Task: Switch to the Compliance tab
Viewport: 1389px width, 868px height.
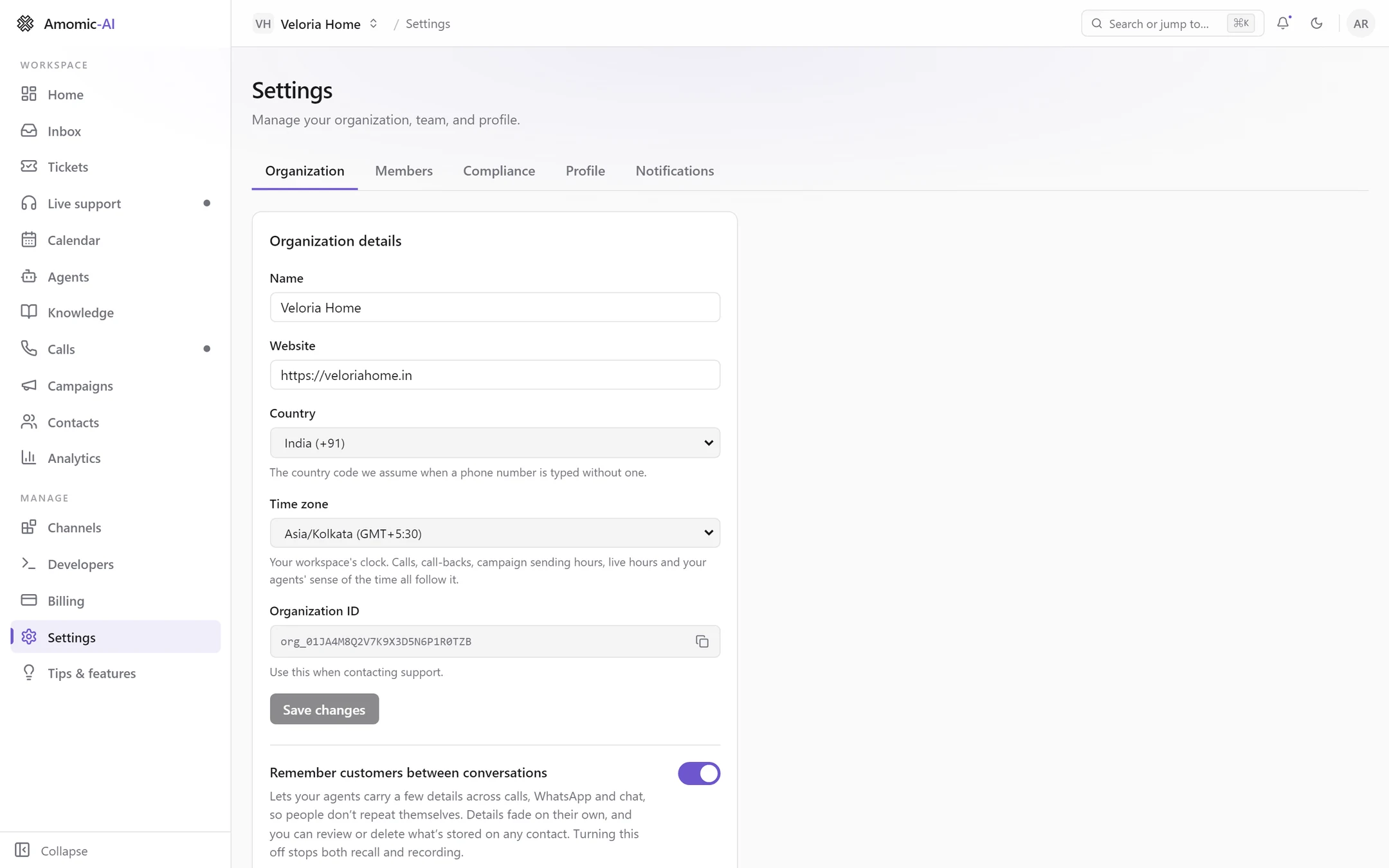Action: (x=499, y=170)
